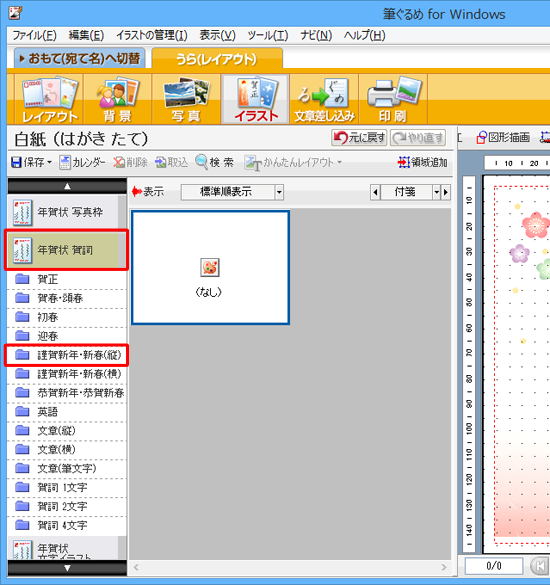Open the 英語 folder
Viewport: 550px width, 585px height.
point(66,412)
